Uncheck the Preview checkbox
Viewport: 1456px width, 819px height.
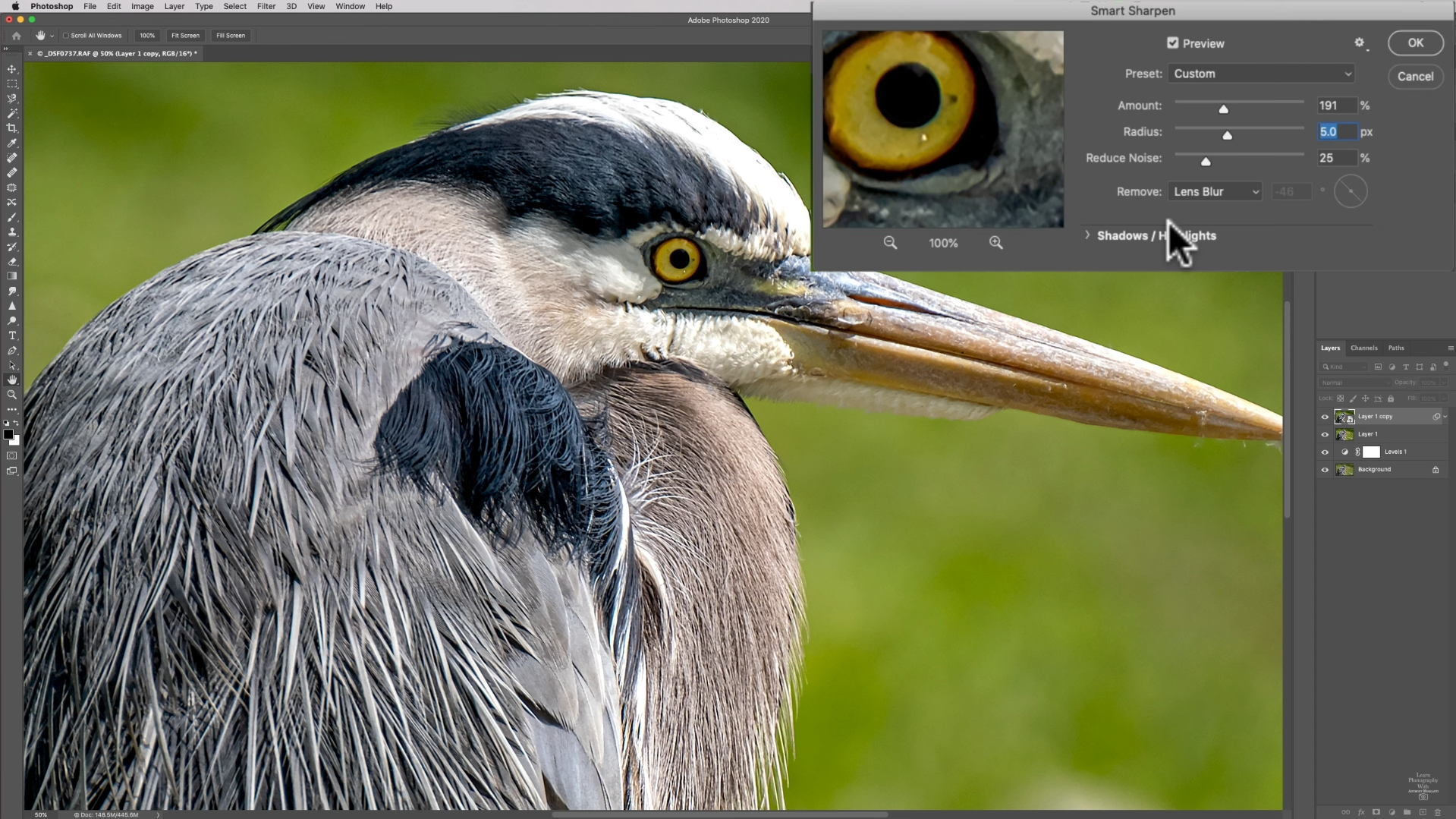pyautogui.click(x=1172, y=43)
